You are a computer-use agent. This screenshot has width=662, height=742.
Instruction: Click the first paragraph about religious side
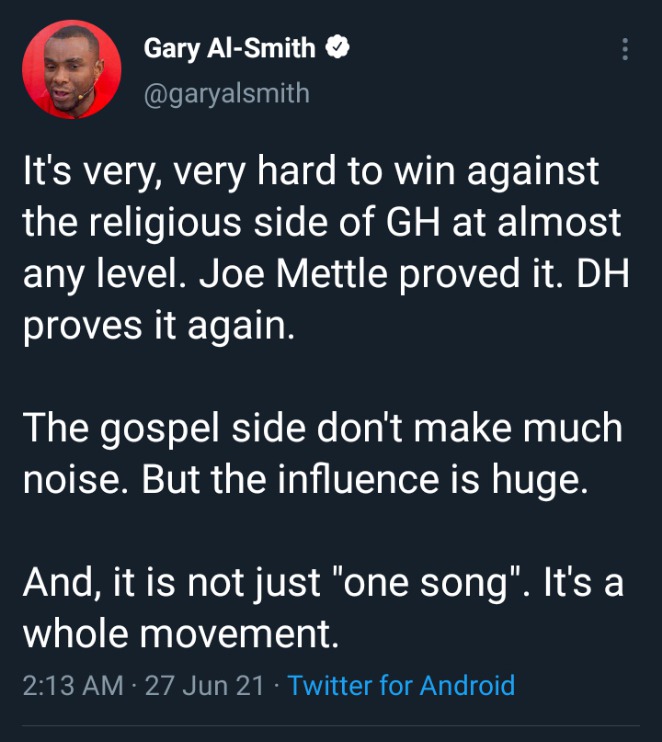tap(320, 249)
